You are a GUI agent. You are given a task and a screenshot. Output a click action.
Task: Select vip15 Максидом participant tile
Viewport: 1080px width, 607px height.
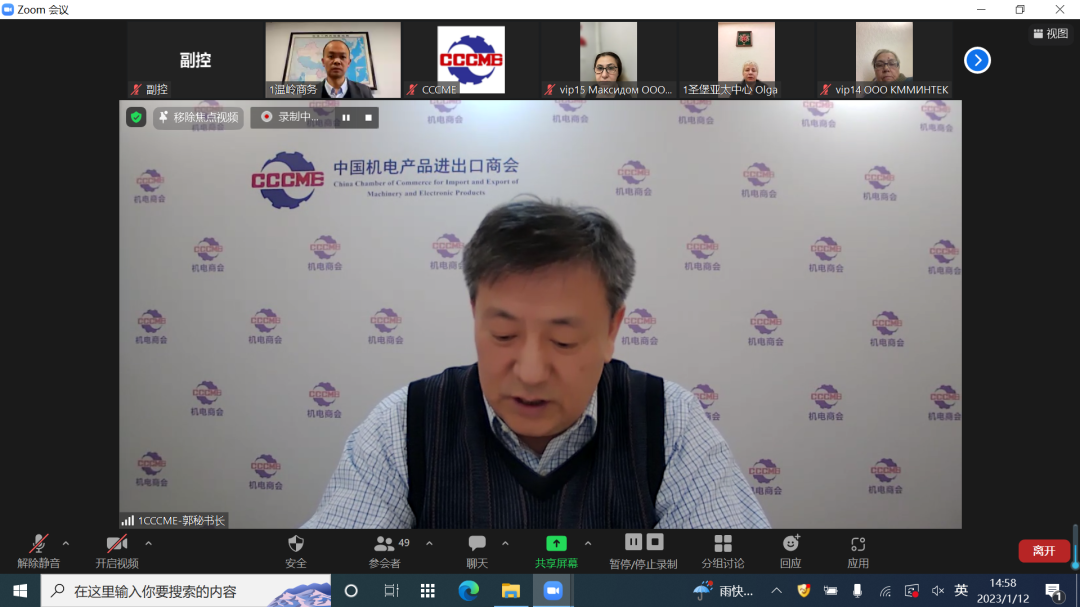[609, 60]
